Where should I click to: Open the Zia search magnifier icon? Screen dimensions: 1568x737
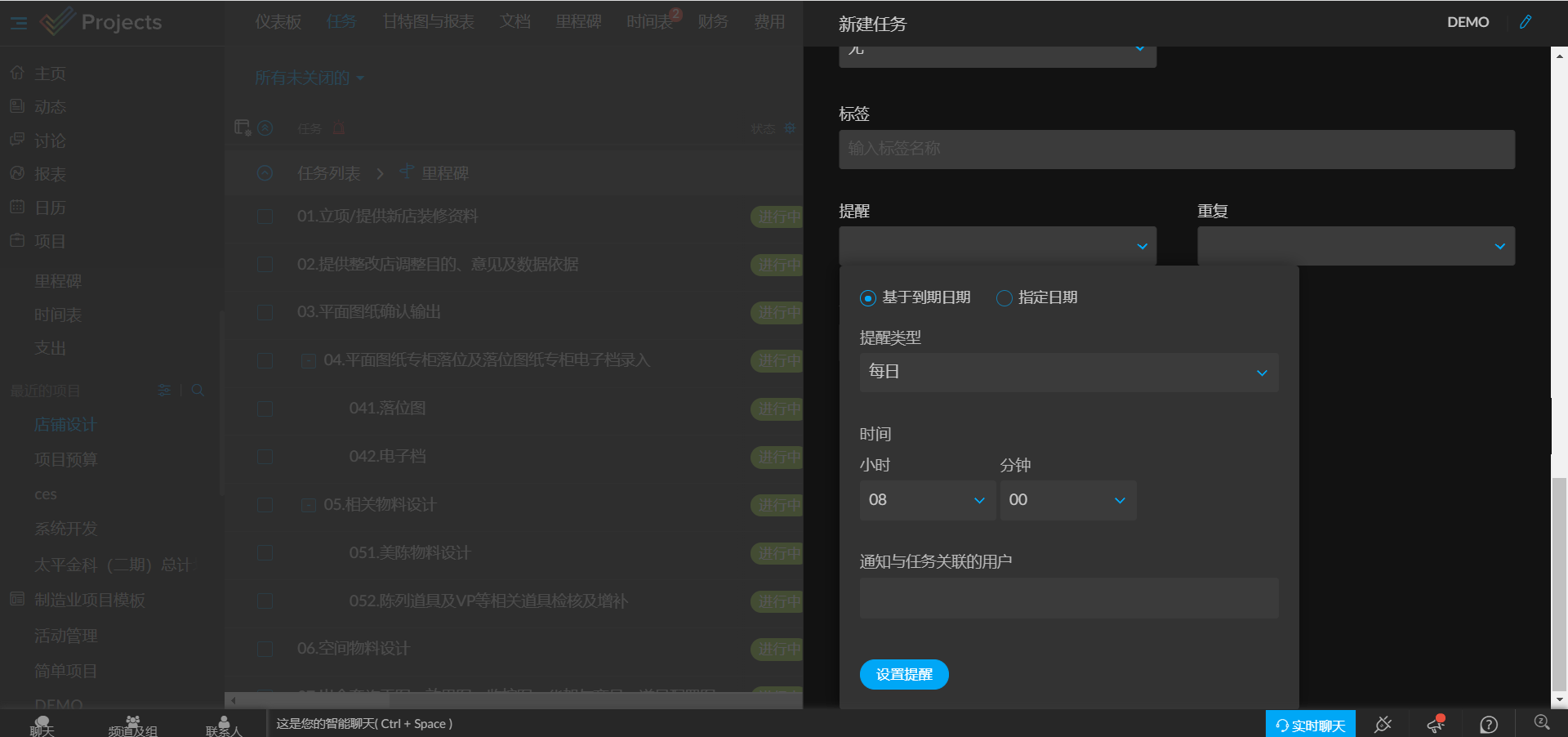[1542, 723]
